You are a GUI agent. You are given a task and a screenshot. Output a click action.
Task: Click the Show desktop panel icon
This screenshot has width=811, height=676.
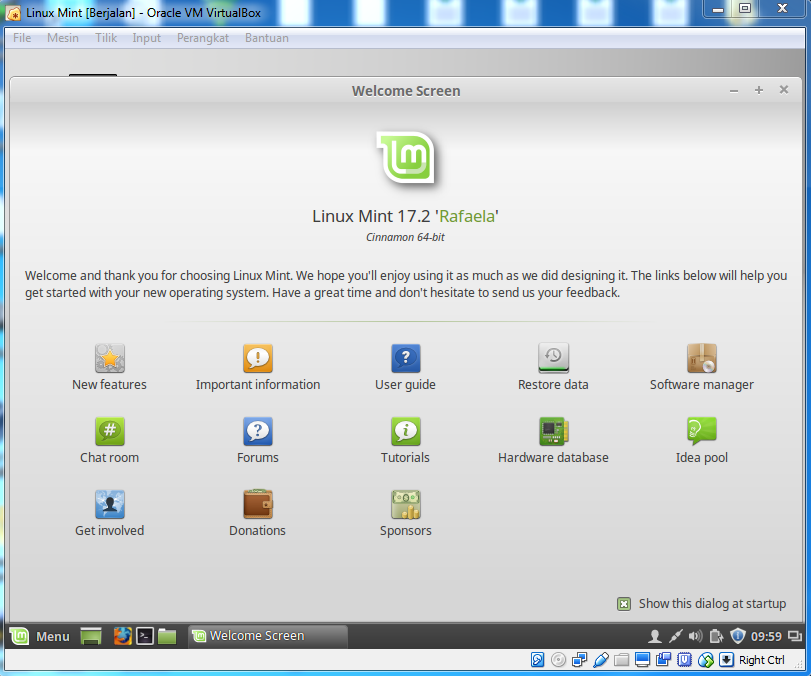(x=91, y=636)
